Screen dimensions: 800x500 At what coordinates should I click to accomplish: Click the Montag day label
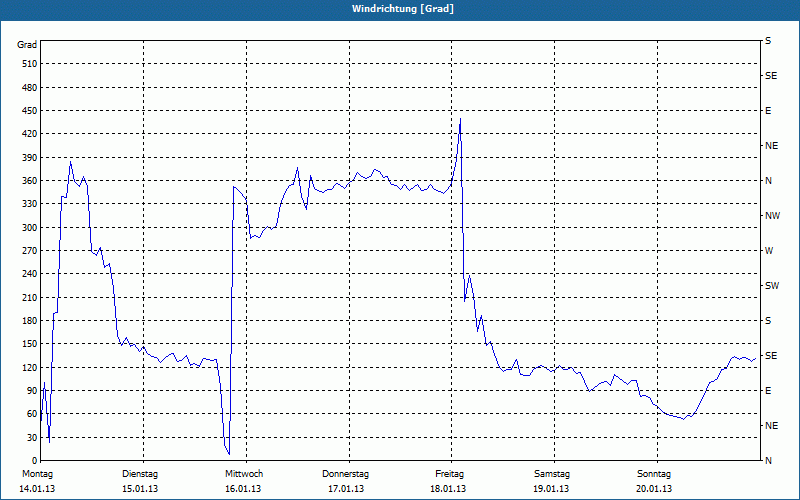pos(37,474)
